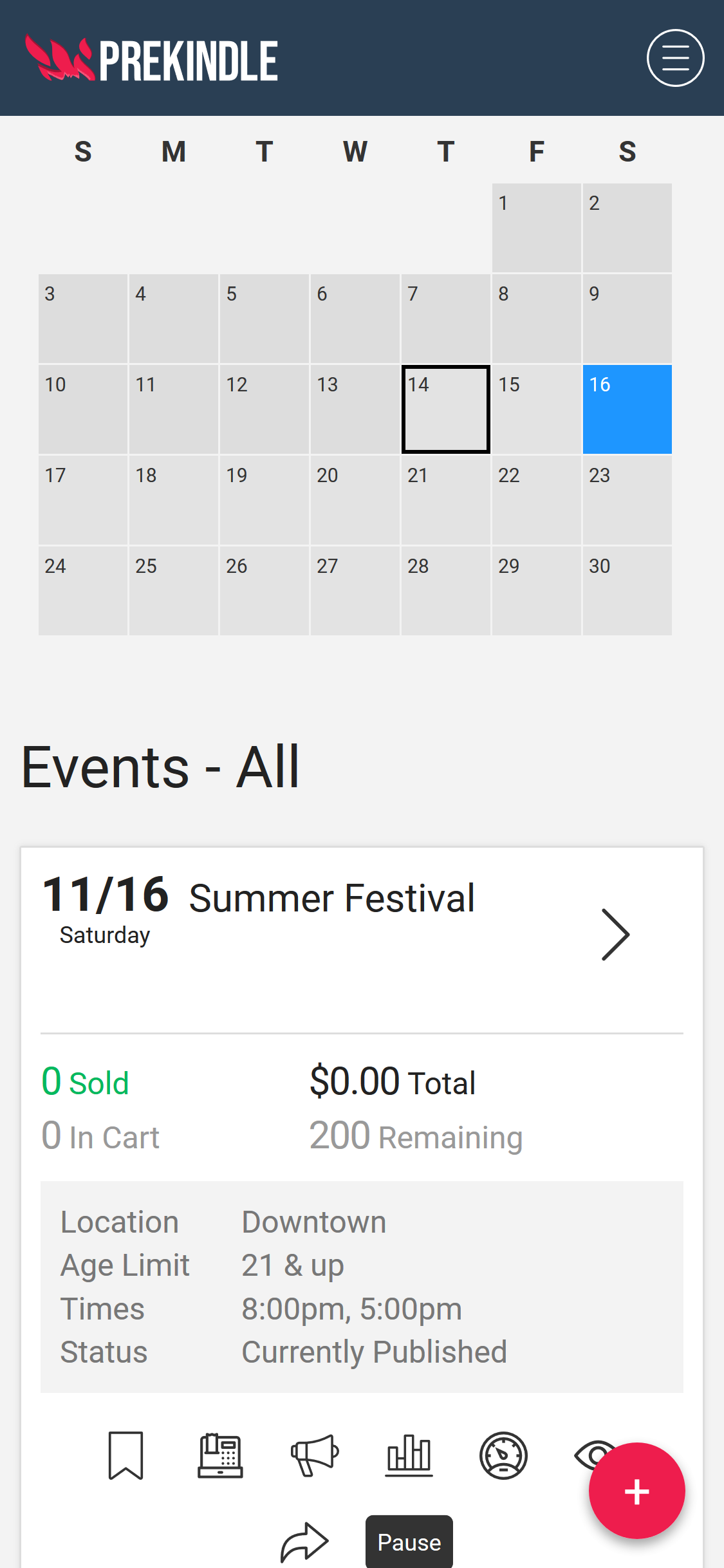Open the box office cash register icon
The height and width of the screenshot is (1568, 724).
click(x=220, y=1455)
